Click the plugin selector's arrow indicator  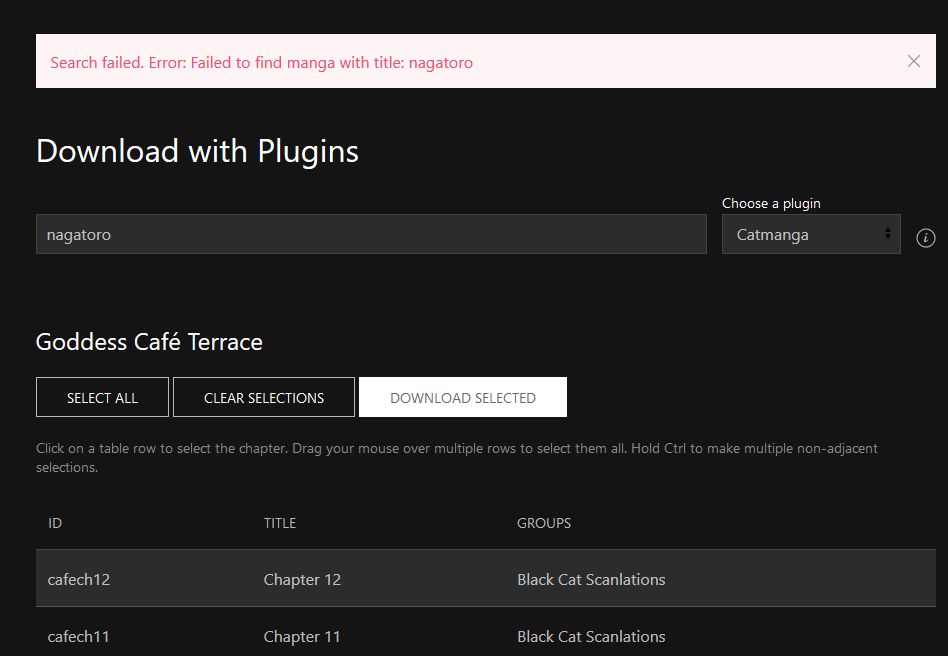(887, 234)
